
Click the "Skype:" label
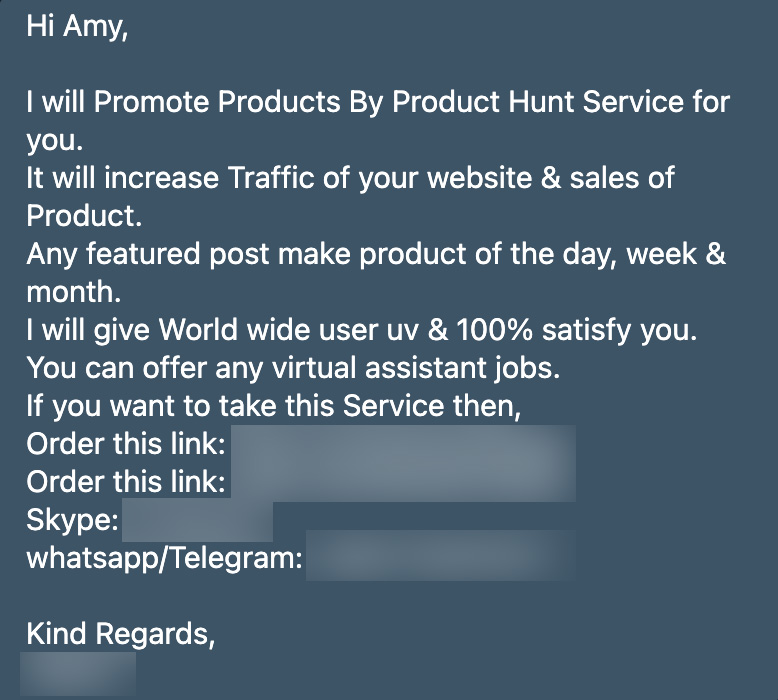point(72,520)
